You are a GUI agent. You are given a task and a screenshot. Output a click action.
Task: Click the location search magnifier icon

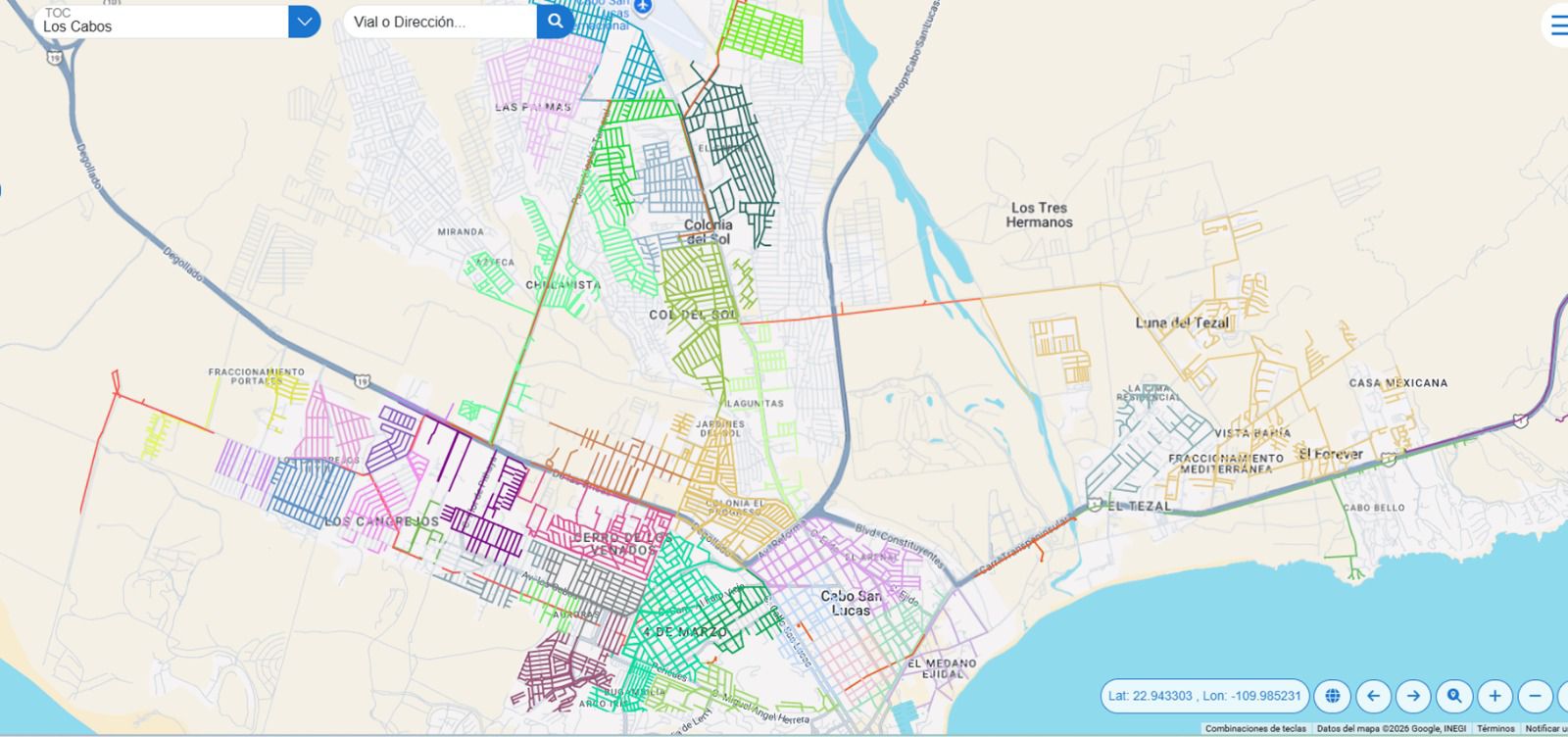[x=1454, y=696]
